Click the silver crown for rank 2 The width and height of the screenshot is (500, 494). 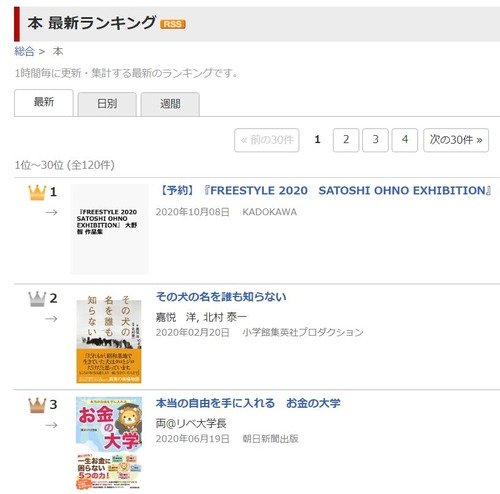point(37,299)
